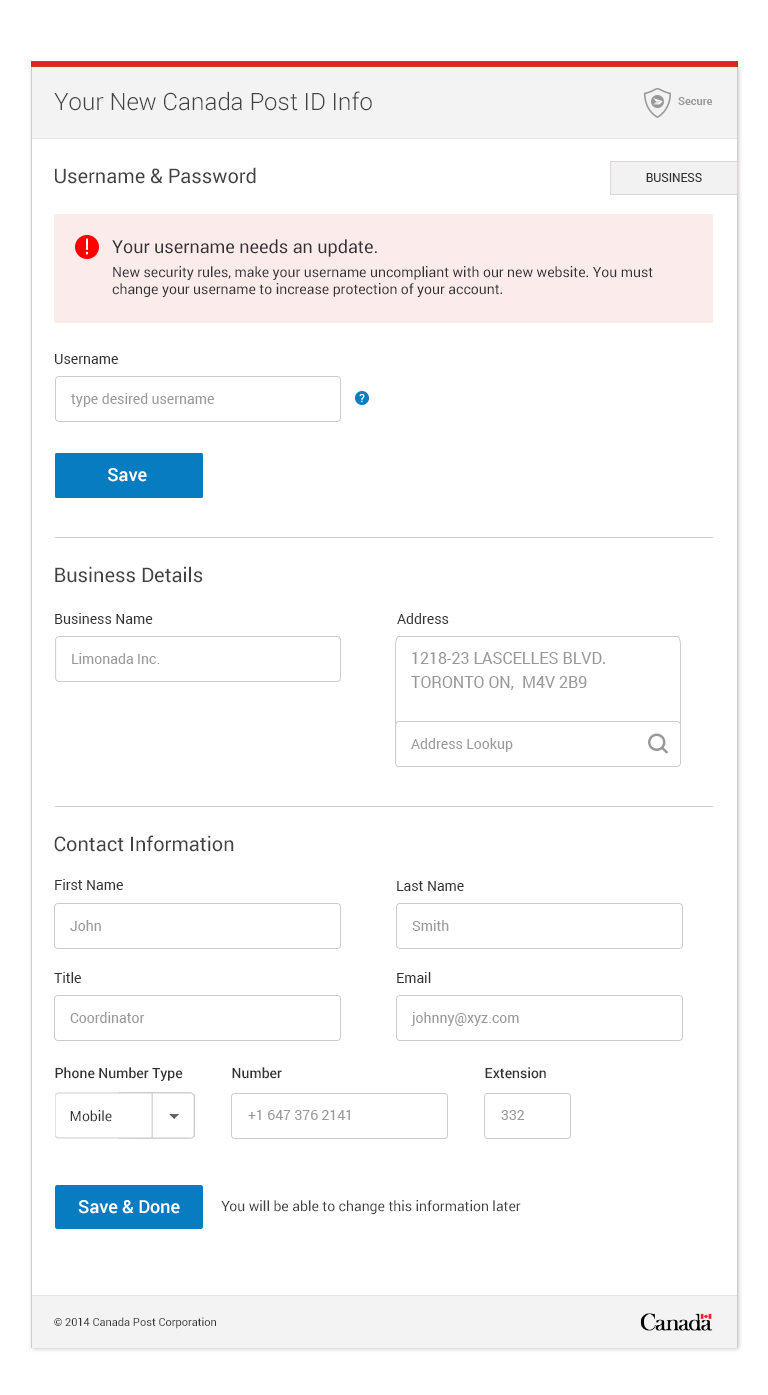Click the Extension input field
This screenshot has height=1395, width=768.
(527, 1116)
